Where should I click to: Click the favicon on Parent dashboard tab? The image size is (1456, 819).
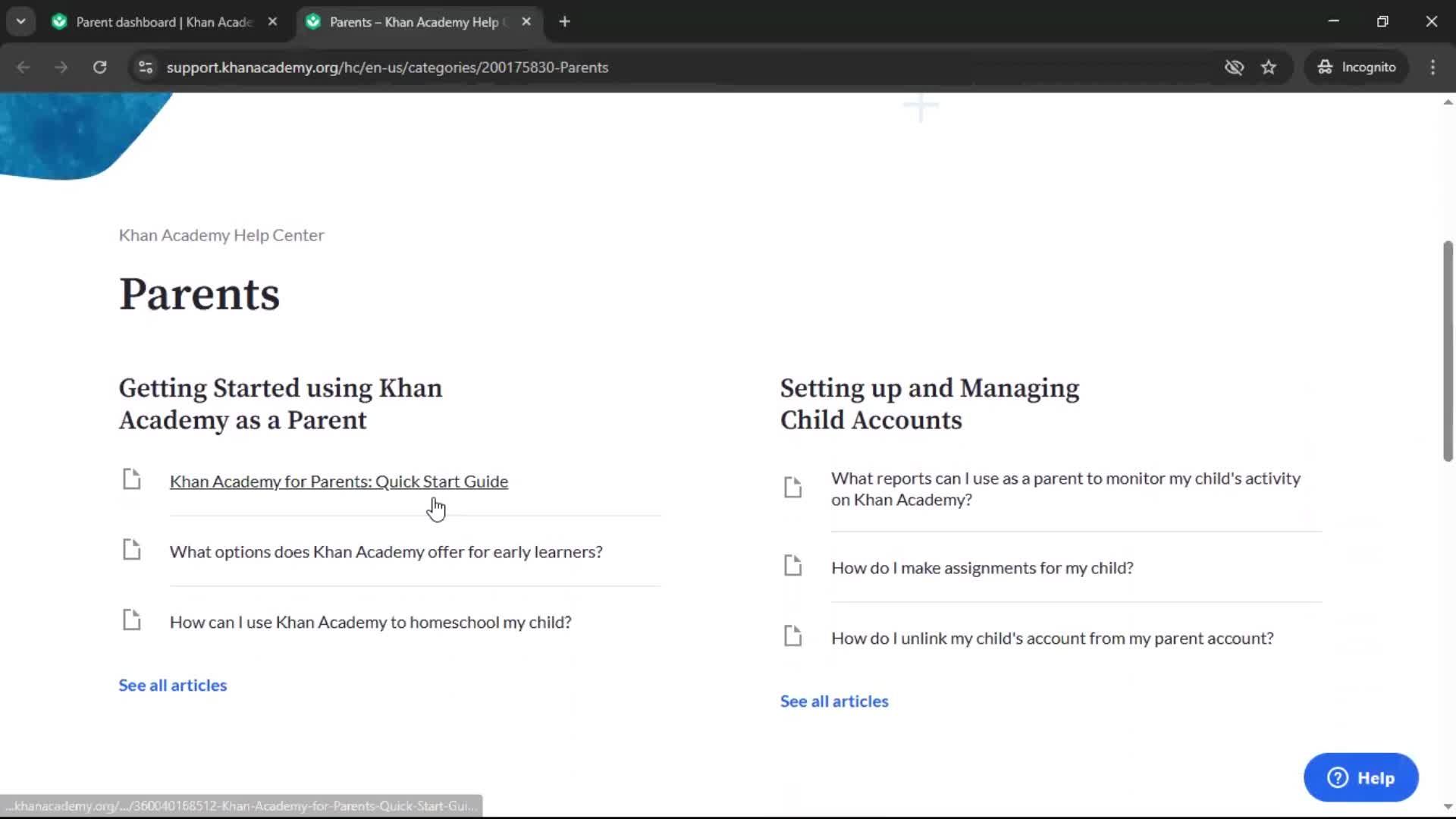[59, 22]
